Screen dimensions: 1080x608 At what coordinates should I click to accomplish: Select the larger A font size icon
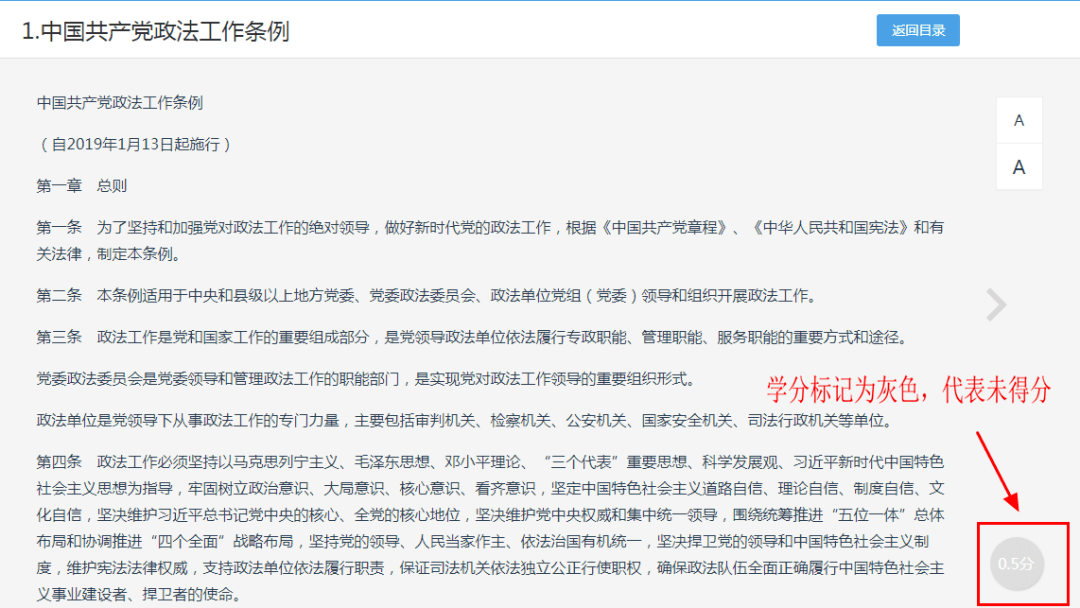coord(1018,167)
